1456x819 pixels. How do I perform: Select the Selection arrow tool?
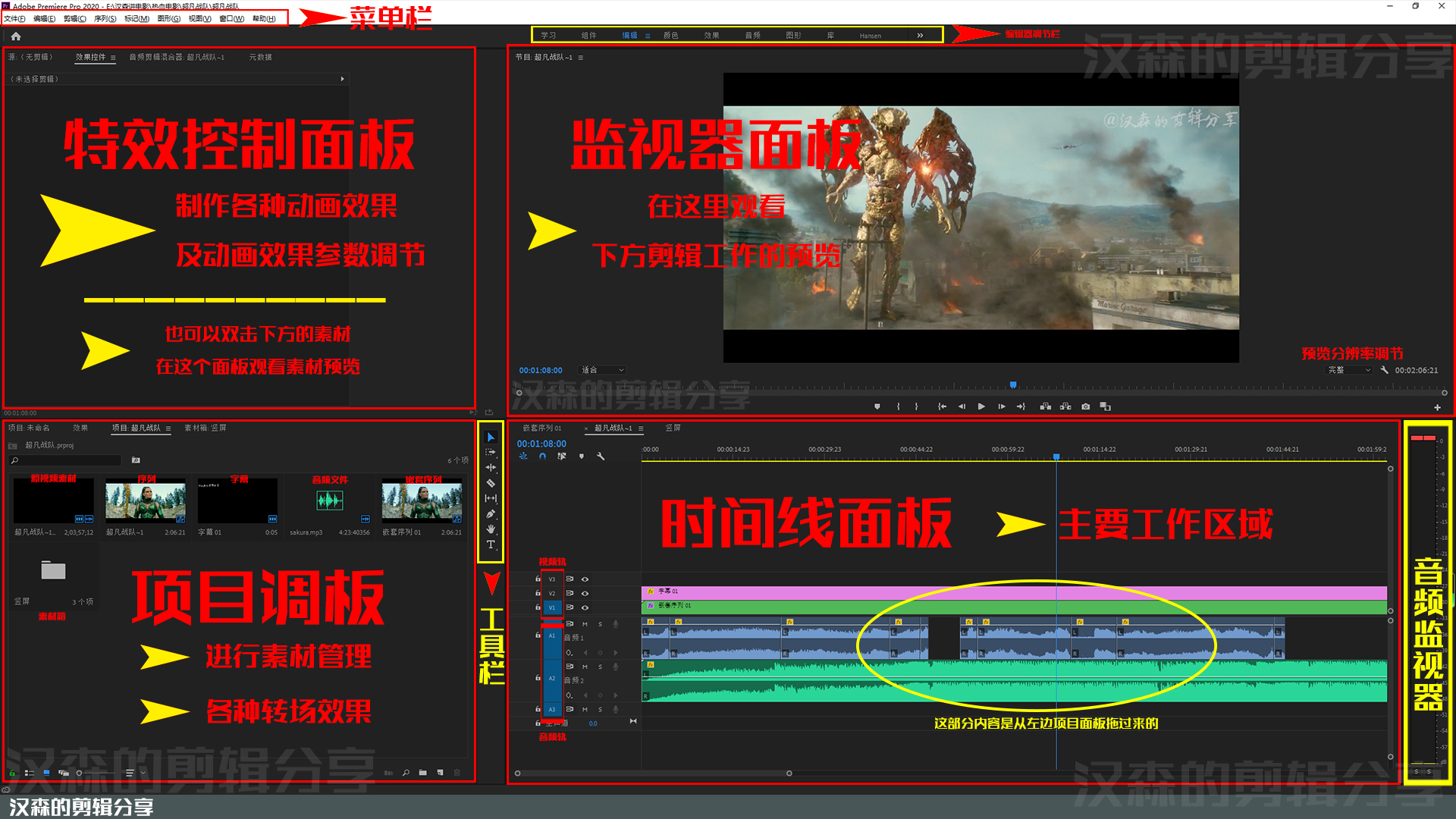pyautogui.click(x=491, y=438)
